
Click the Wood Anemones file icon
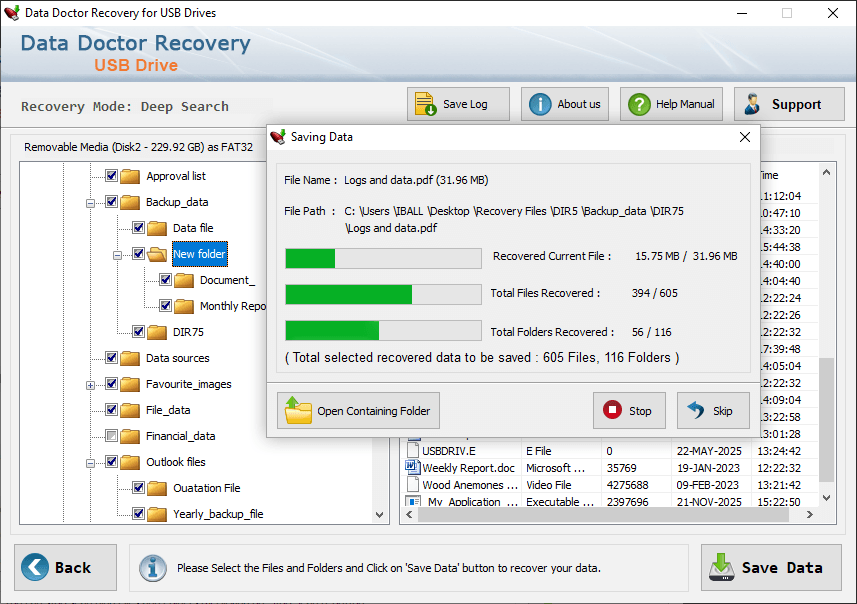(413, 484)
